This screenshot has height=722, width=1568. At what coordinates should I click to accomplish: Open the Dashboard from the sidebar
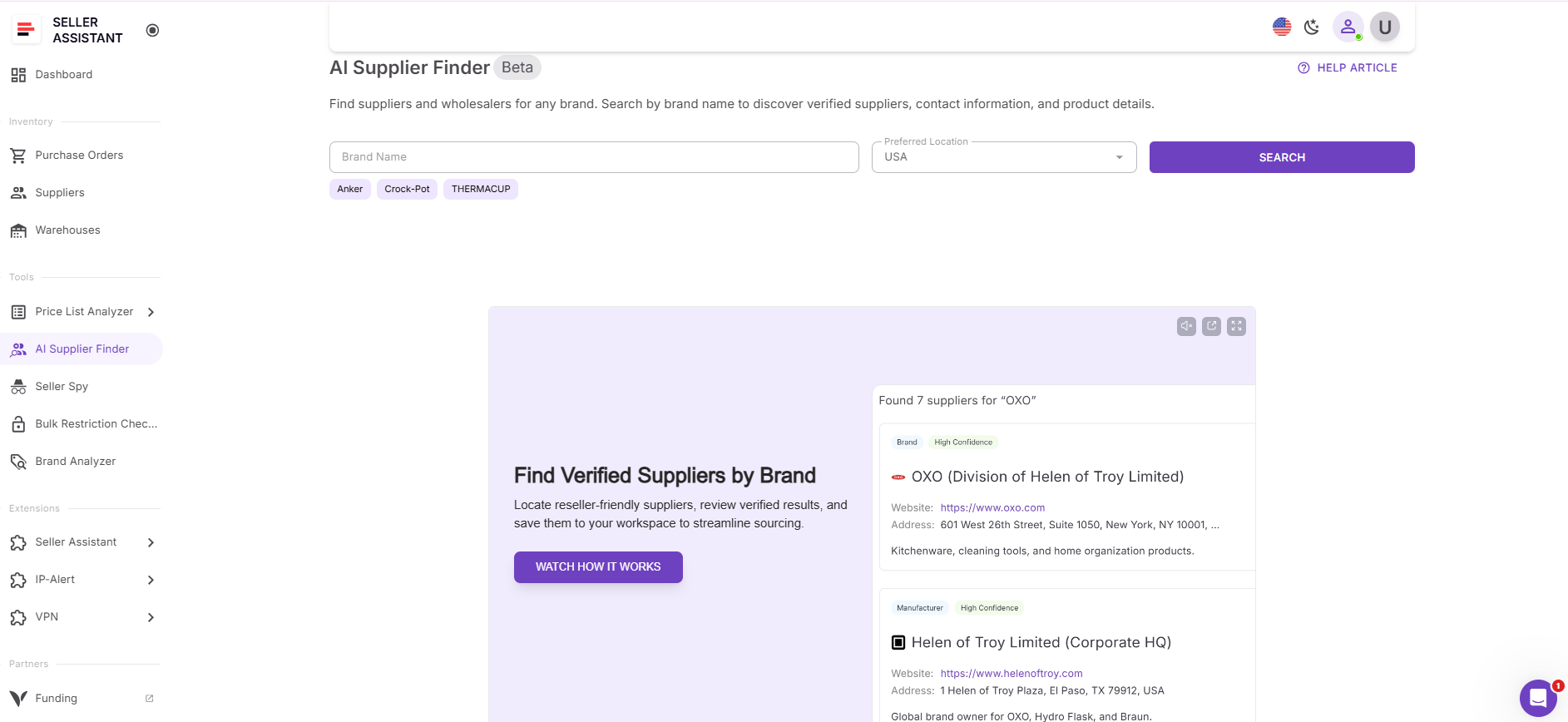click(63, 74)
